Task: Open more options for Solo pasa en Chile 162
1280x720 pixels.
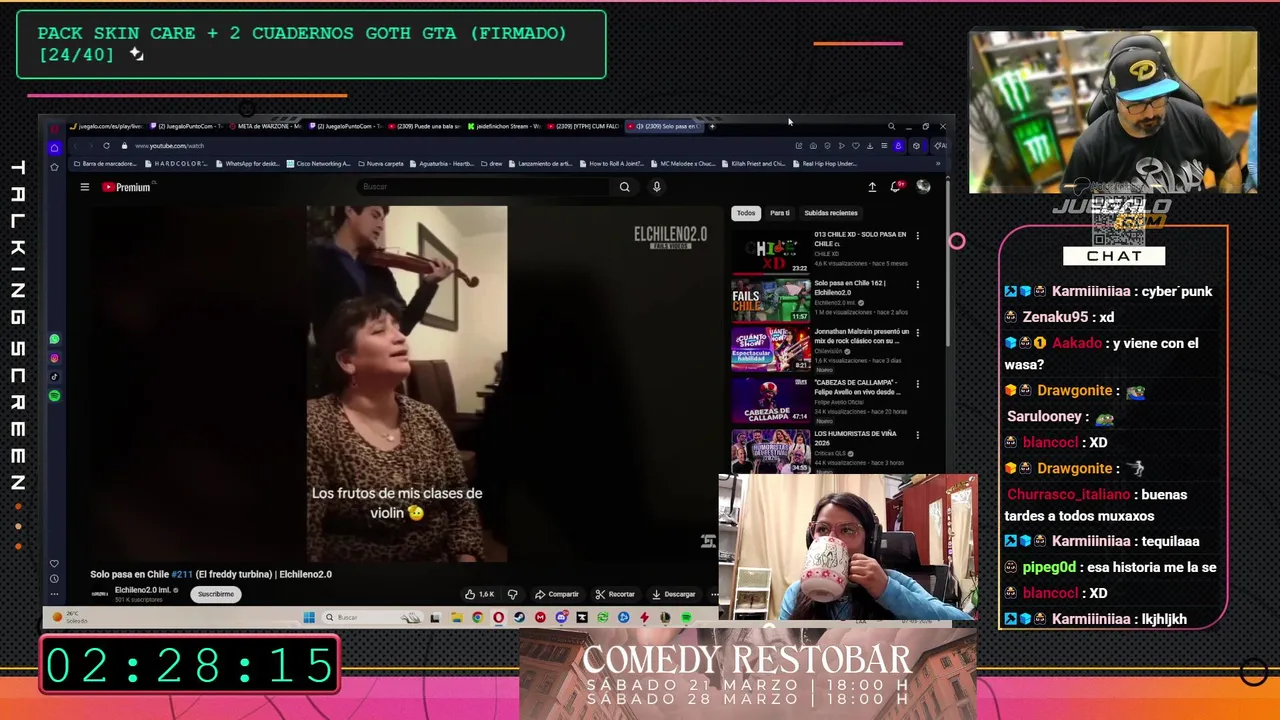Action: click(x=917, y=284)
